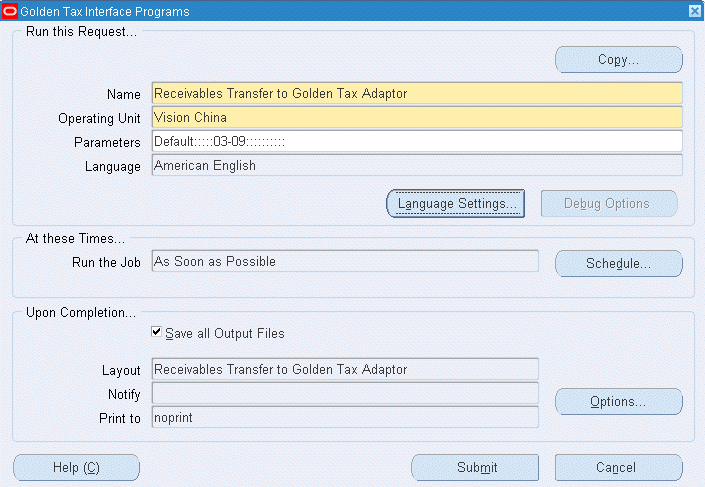The height and width of the screenshot is (487, 705).
Task: Open Language Settings...
Action: click(456, 204)
